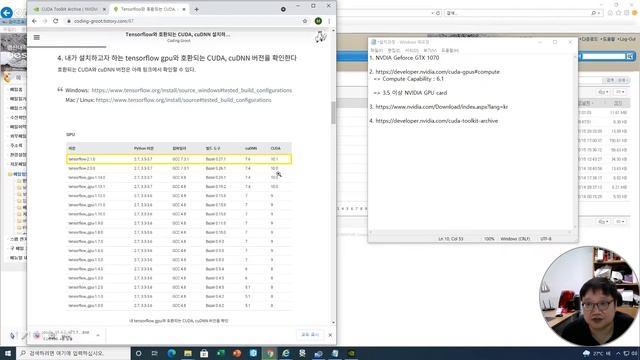The height and width of the screenshot is (360, 640).
Task: Open Task View on the taskbar
Action: pyautogui.click(x=155, y=353)
